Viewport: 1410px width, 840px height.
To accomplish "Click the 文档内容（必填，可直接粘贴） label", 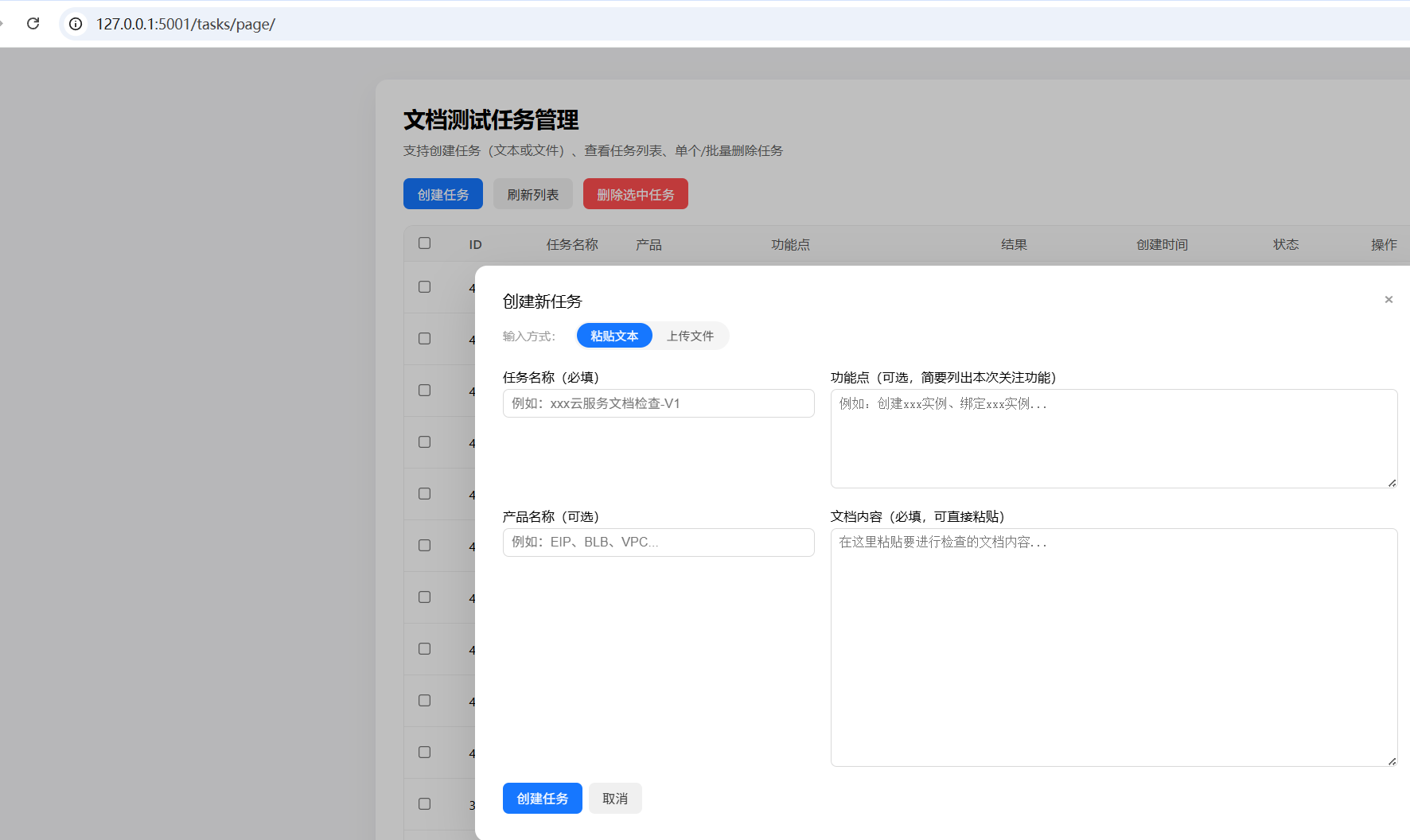I will [x=917, y=516].
